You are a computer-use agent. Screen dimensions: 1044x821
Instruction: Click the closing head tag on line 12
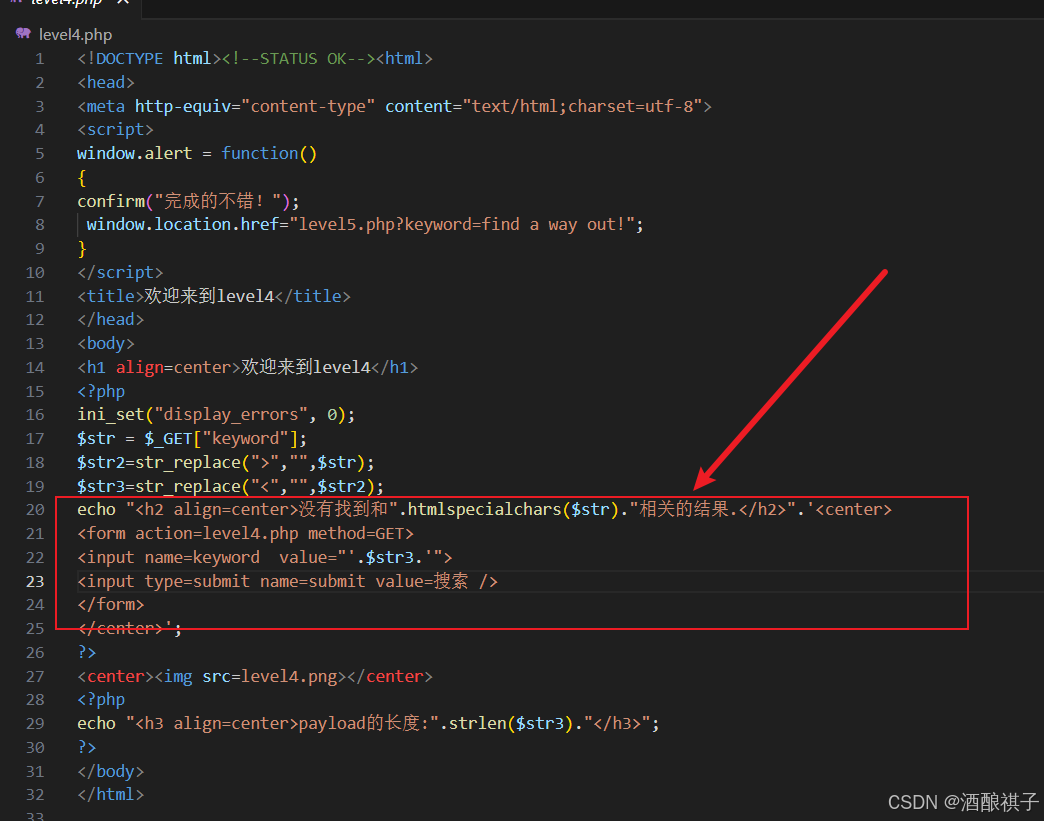click(111, 320)
